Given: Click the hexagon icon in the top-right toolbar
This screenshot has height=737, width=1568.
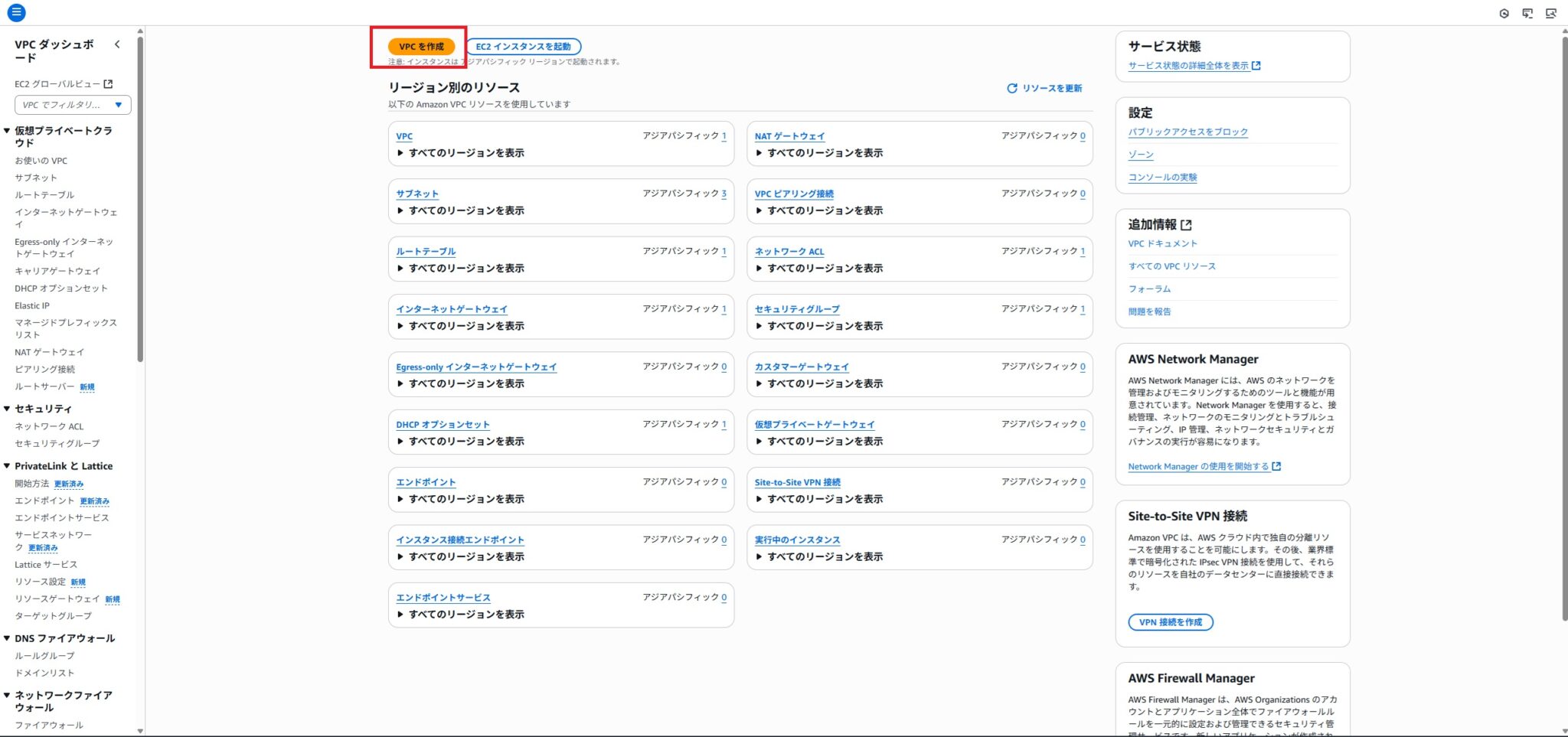Looking at the screenshot, I should (x=1504, y=13).
